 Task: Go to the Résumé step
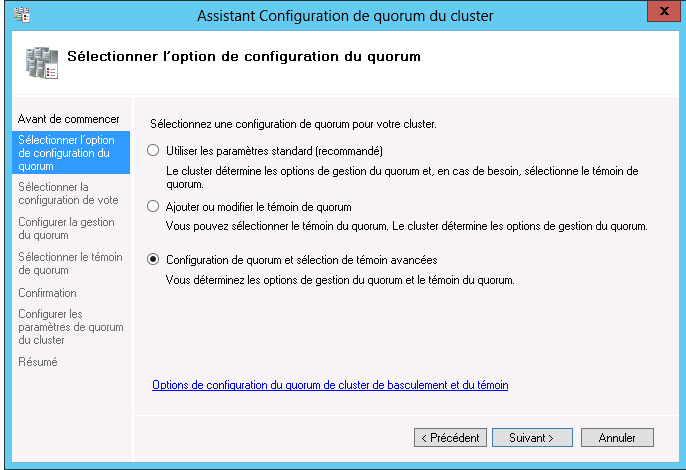pos(38,362)
